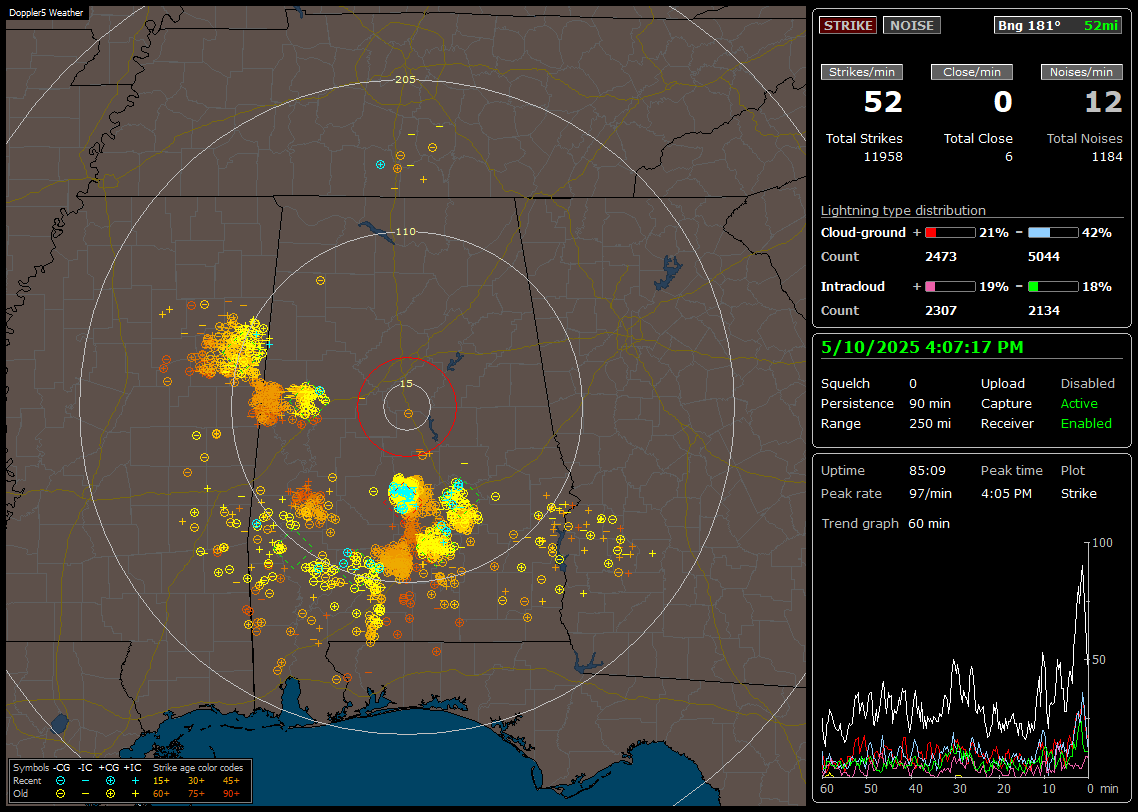Click the intracloud count 2134
The height and width of the screenshot is (812, 1138).
[1044, 311]
